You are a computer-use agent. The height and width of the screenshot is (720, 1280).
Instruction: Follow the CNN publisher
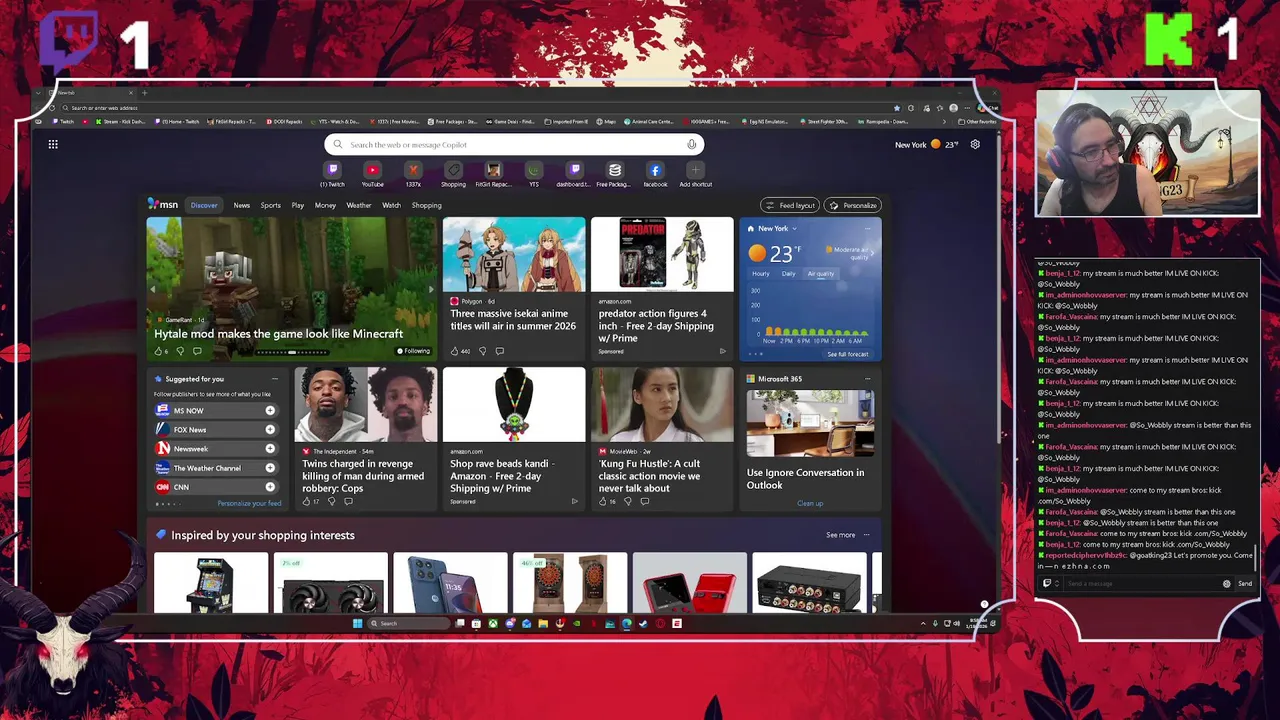[270, 487]
